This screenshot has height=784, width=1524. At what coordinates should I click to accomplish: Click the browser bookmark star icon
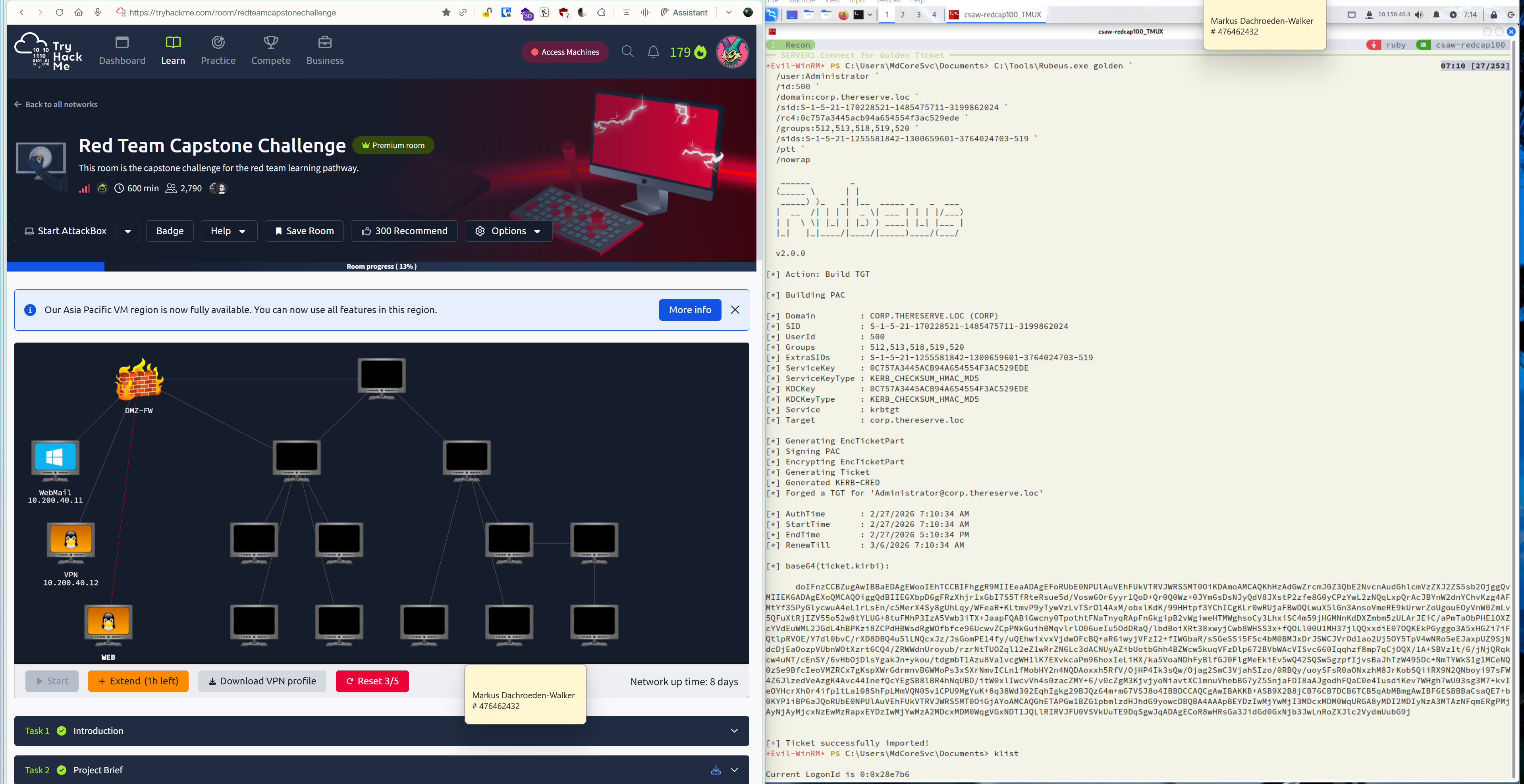coord(446,12)
